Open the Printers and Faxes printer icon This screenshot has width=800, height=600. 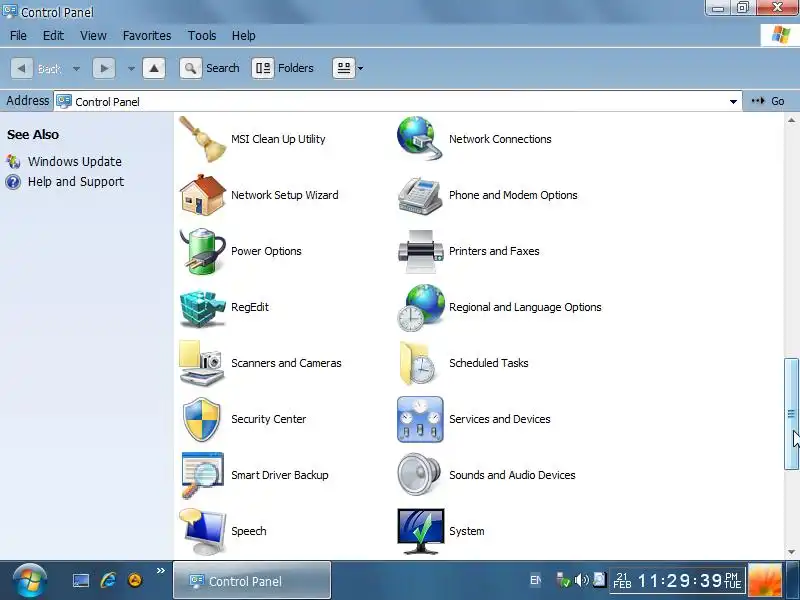click(x=419, y=251)
